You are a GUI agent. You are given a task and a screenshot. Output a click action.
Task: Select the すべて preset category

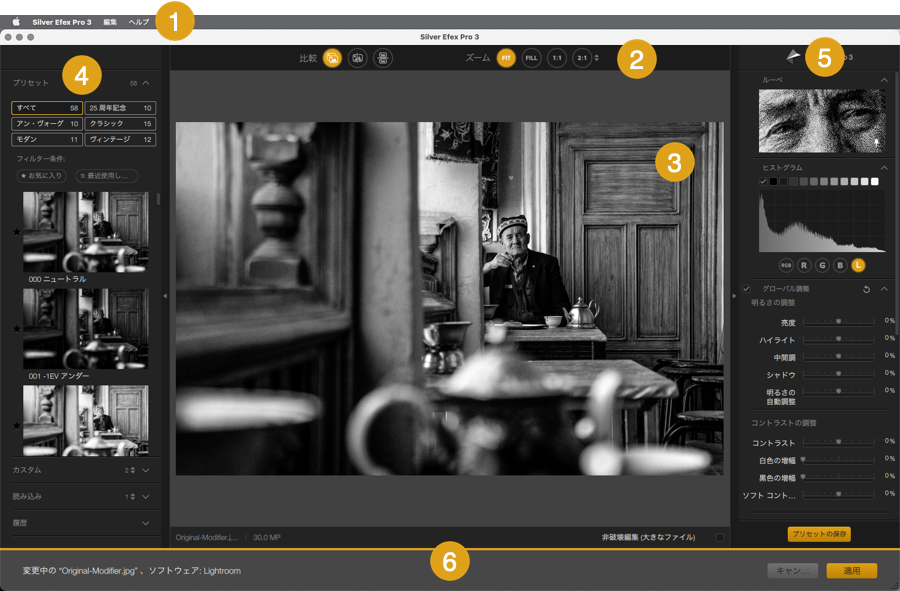tap(47, 108)
